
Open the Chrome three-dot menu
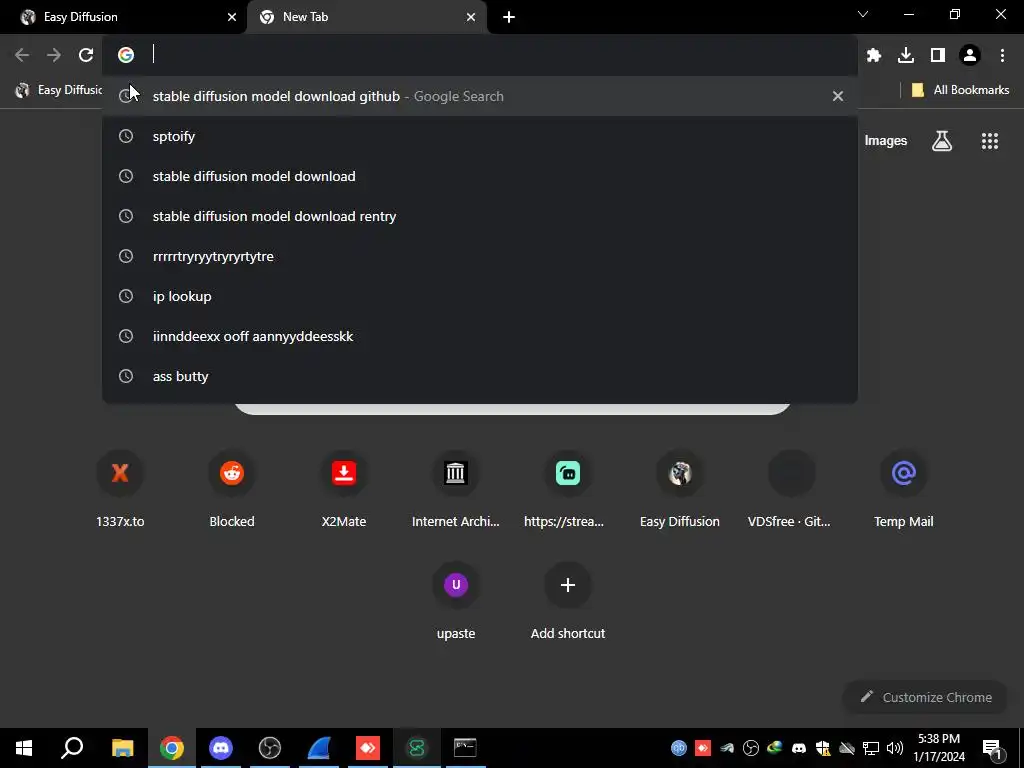1002,56
